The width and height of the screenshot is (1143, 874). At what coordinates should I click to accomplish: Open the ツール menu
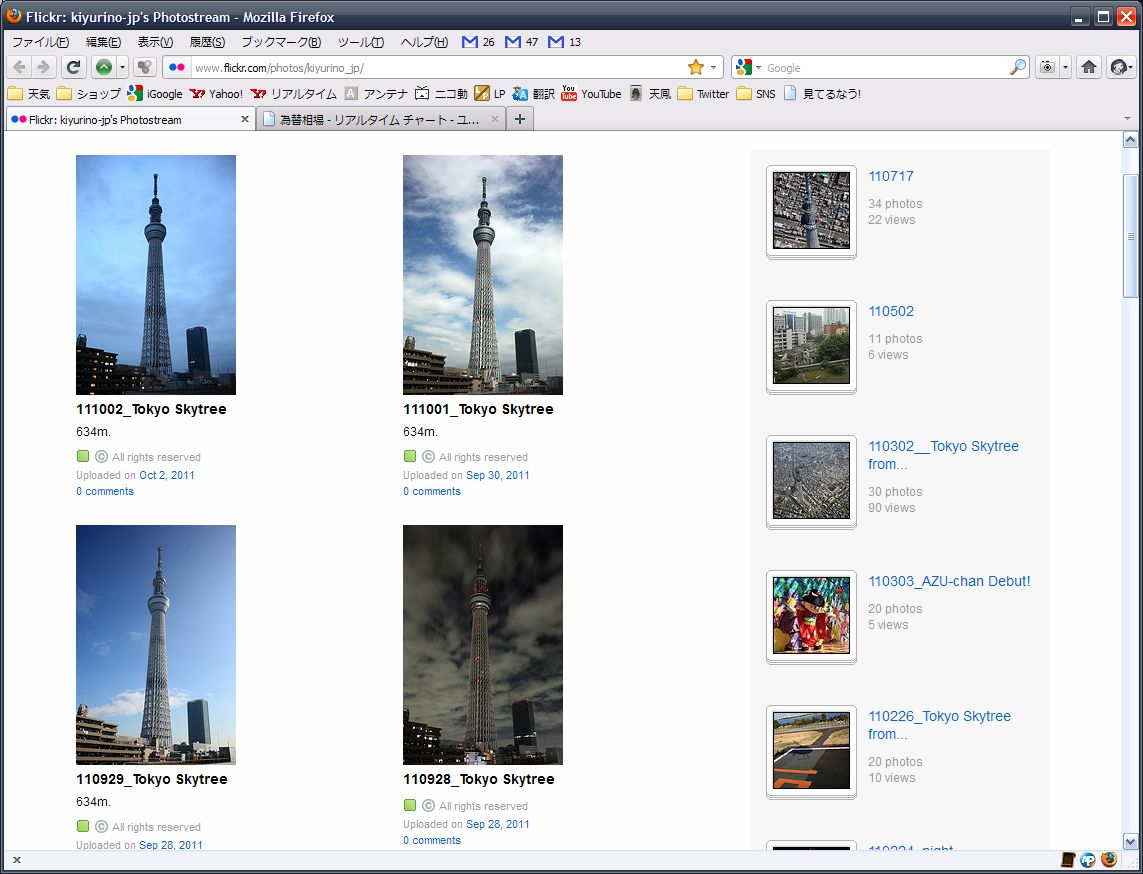pyautogui.click(x=361, y=42)
